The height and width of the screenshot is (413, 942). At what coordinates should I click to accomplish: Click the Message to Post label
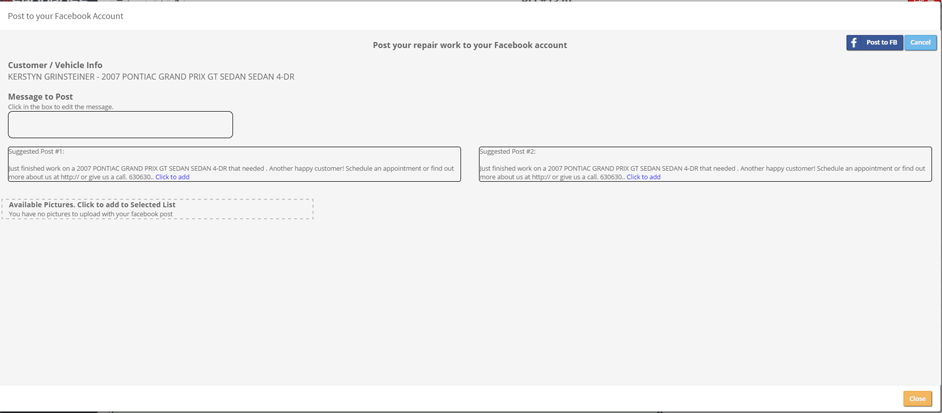tap(40, 97)
